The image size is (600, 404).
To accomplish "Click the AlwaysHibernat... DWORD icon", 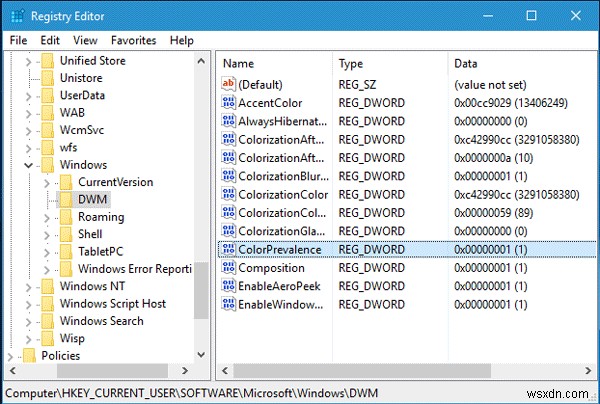I will 228,121.
